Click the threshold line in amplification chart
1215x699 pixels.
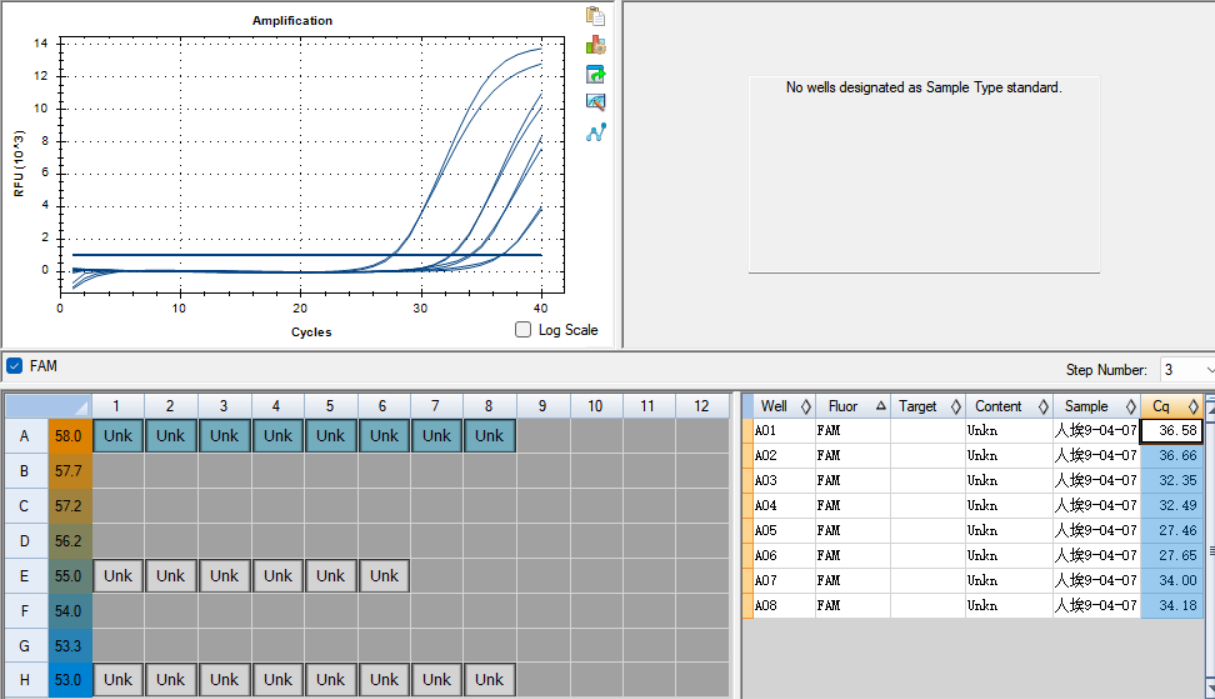click(306, 254)
